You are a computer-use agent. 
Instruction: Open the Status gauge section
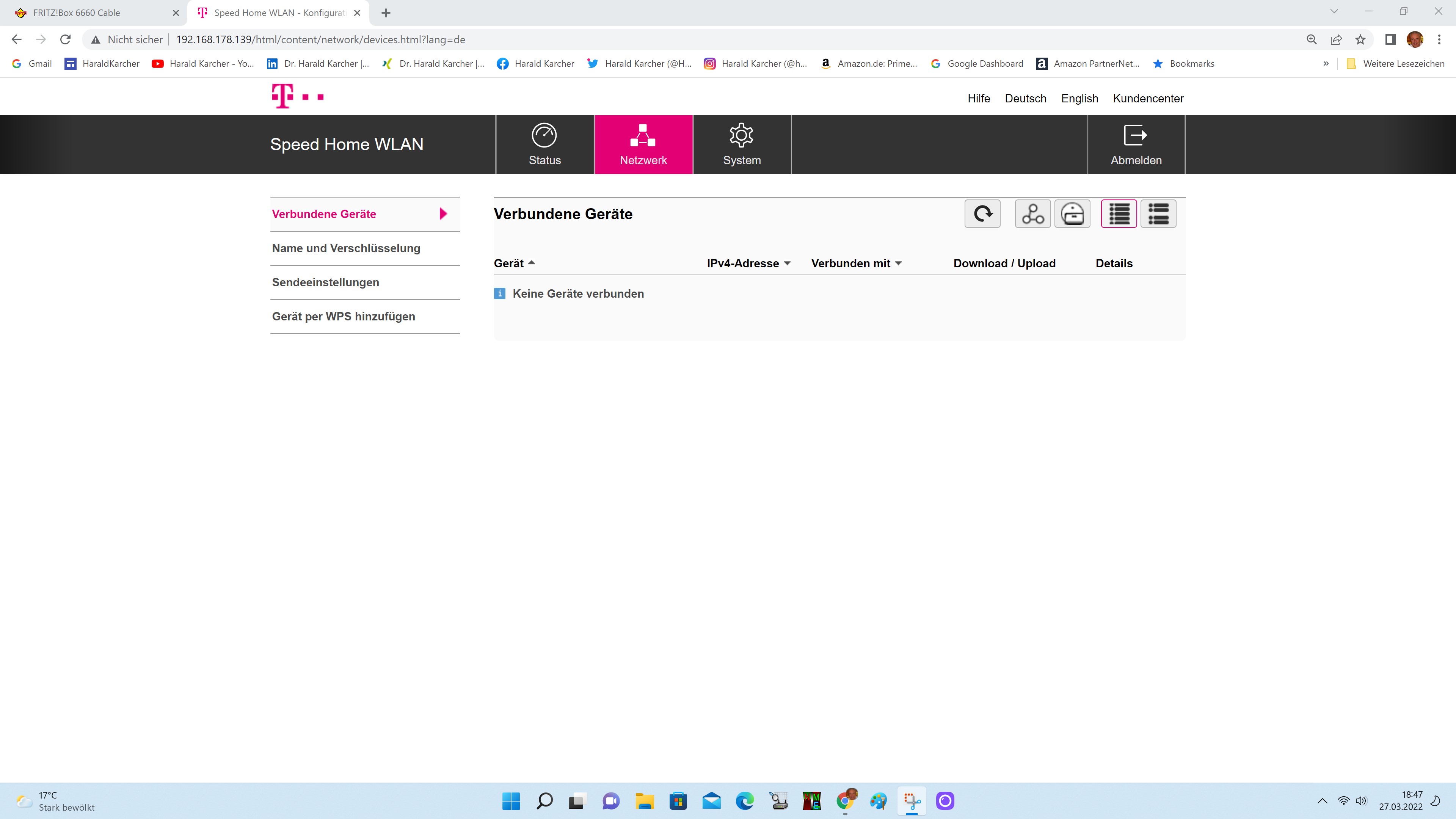click(544, 145)
